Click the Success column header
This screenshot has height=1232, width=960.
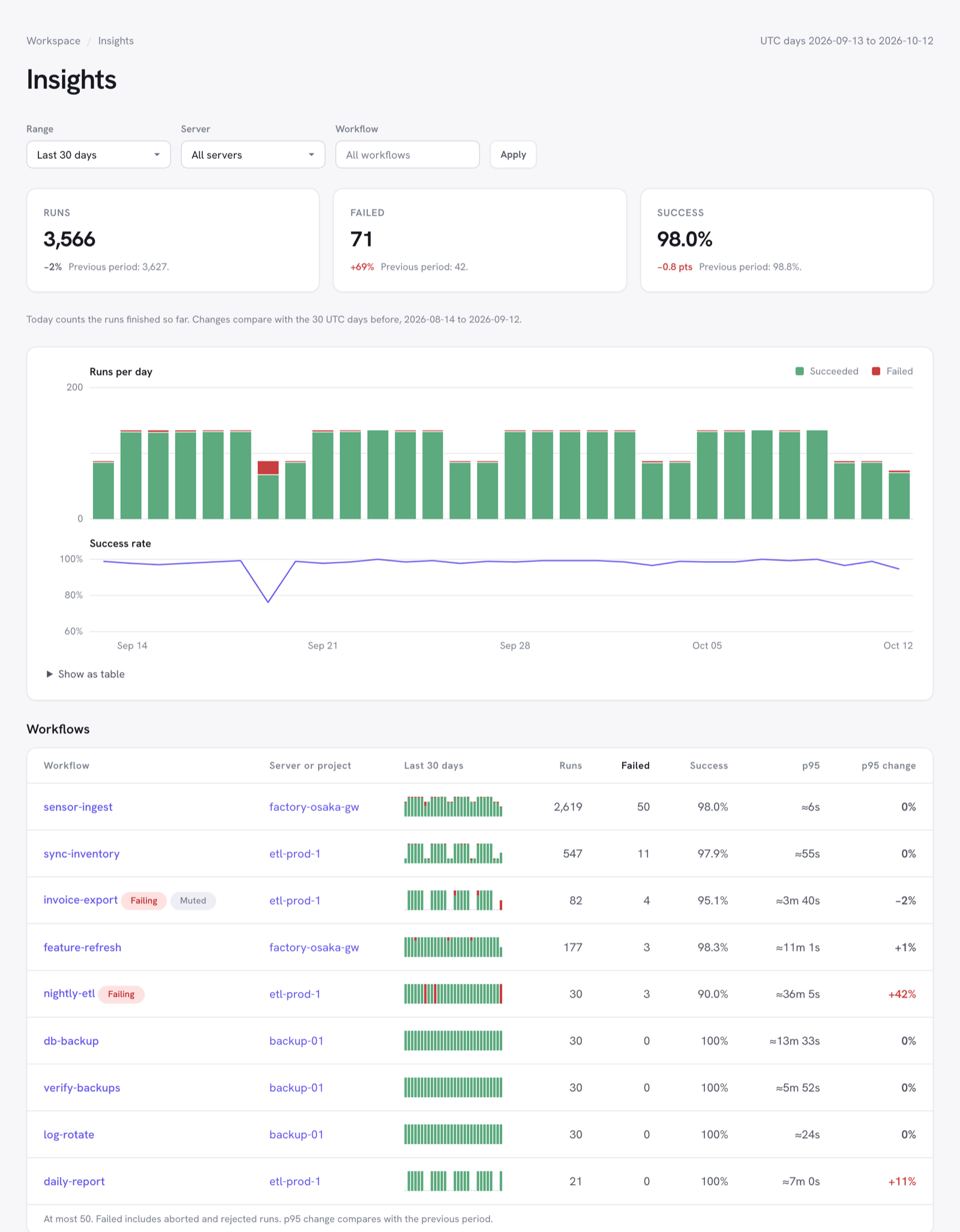[709, 765]
